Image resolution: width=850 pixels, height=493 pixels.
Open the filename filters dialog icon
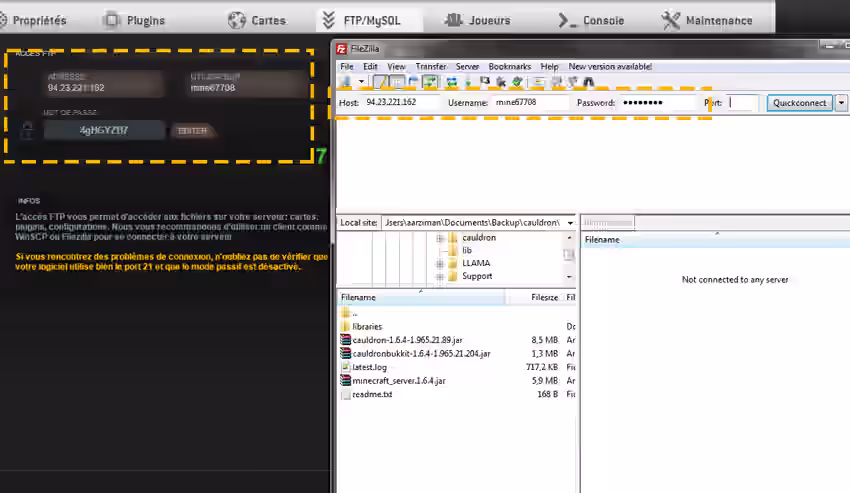pos(538,82)
